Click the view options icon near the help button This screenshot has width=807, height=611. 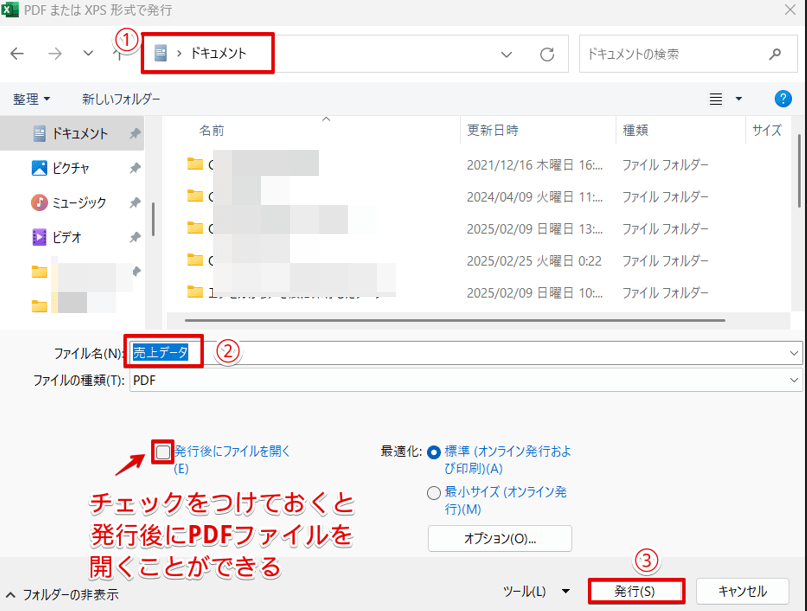coord(716,98)
